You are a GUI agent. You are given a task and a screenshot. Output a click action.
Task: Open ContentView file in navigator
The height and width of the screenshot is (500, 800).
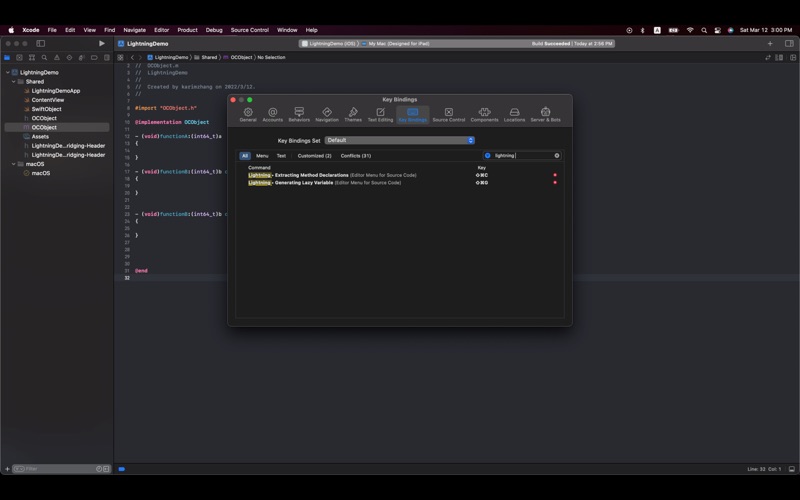click(x=47, y=100)
